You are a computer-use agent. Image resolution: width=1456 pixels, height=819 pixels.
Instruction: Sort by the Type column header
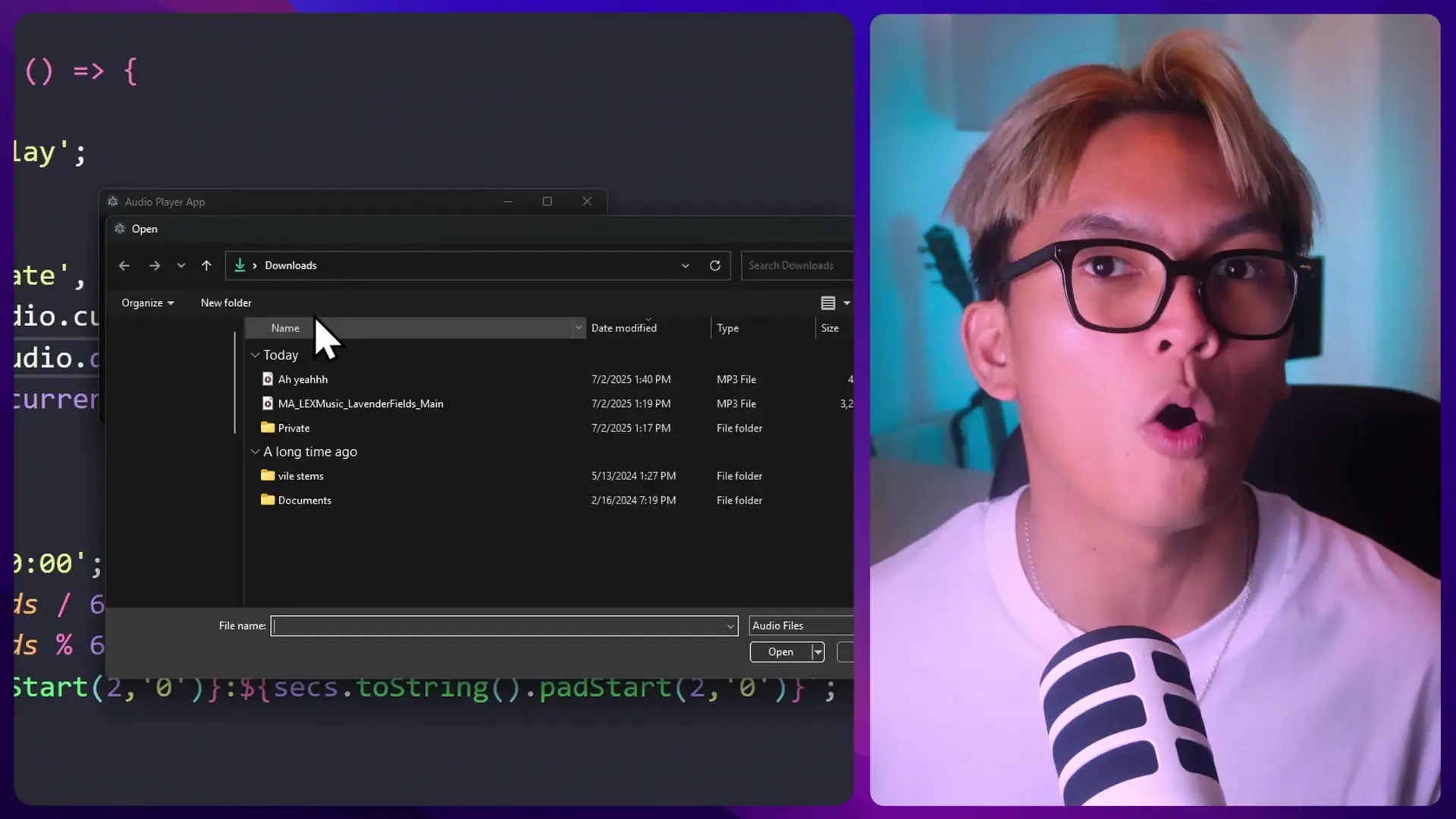point(728,328)
